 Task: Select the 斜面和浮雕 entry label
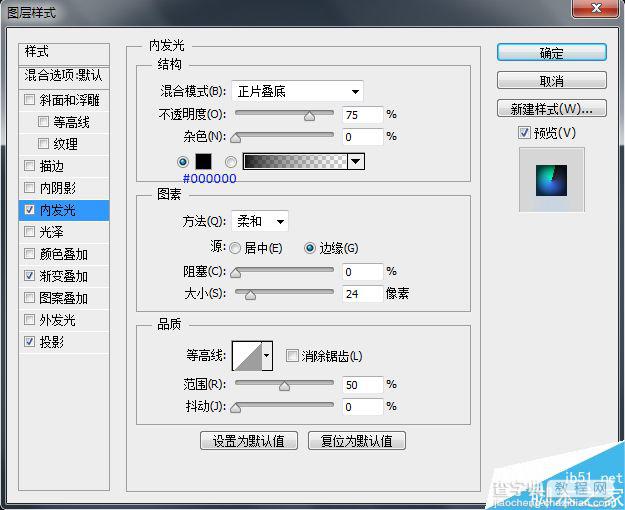[x=69, y=100]
